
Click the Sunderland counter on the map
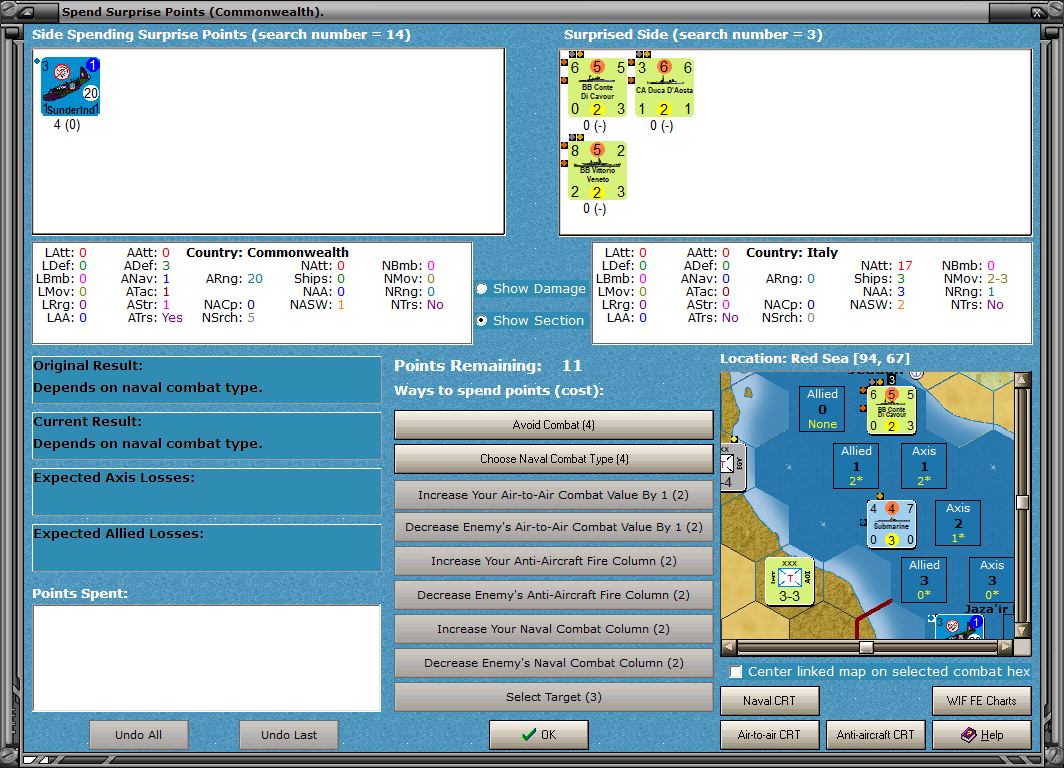pyautogui.click(x=959, y=627)
